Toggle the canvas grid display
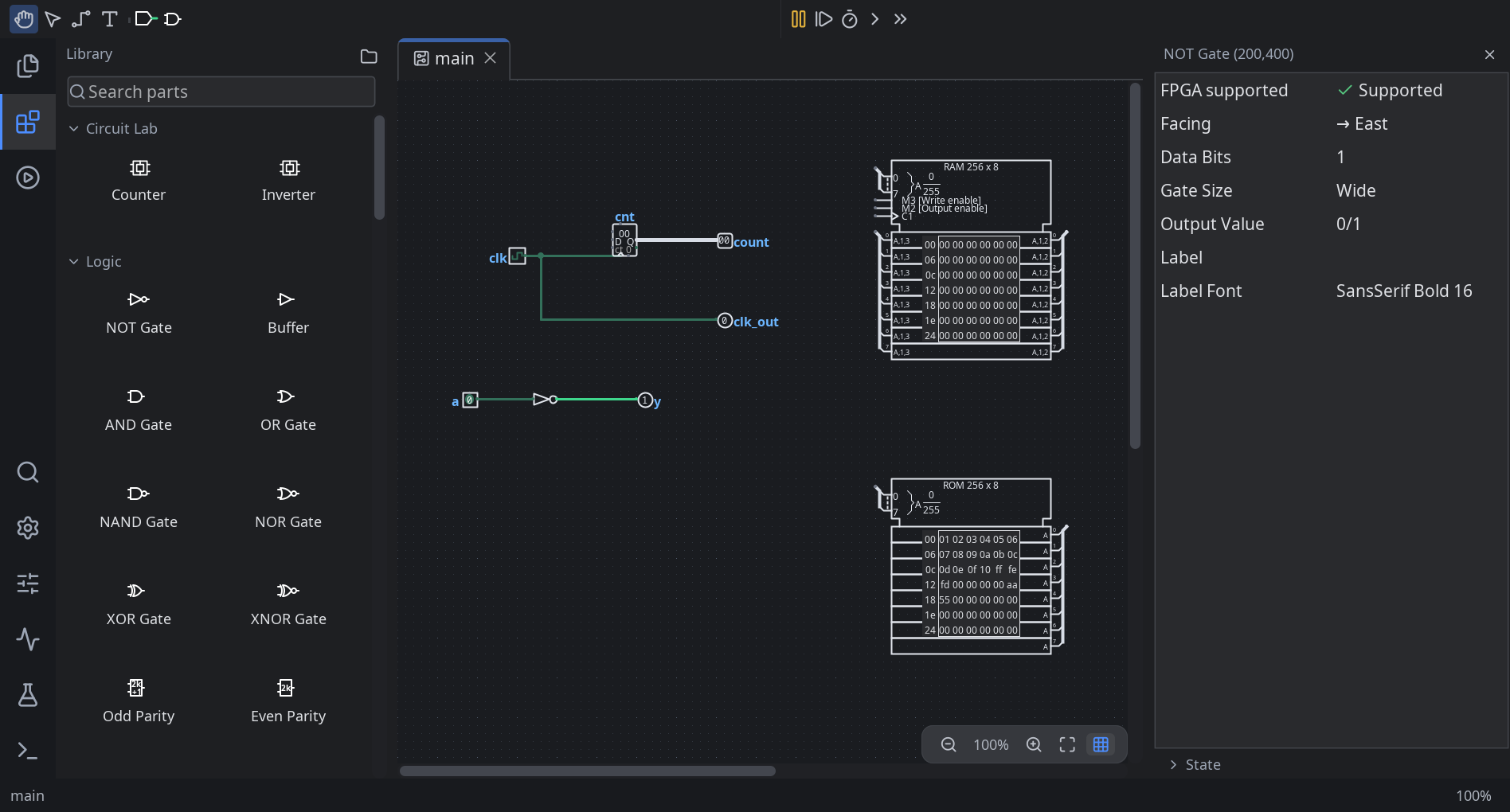Viewport: 1510px width, 812px height. coord(1101,744)
